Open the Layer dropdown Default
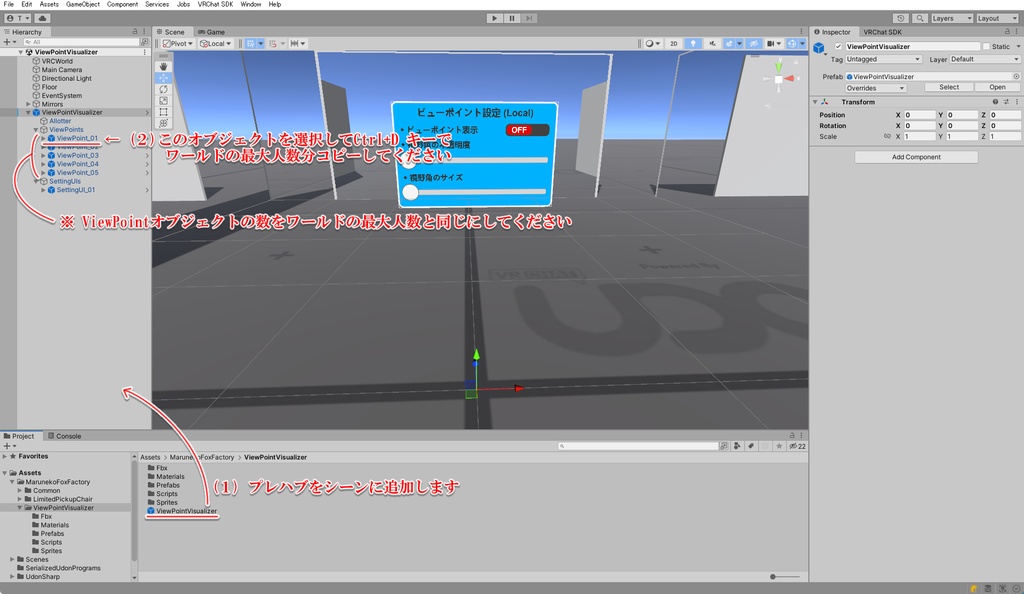1024x594 pixels. point(985,59)
